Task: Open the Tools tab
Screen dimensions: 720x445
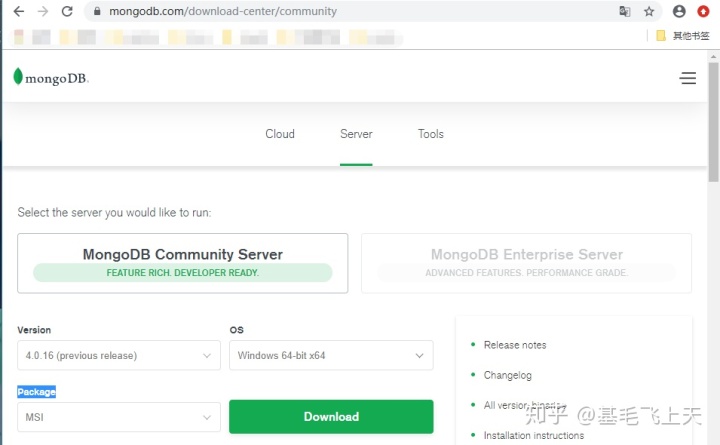Action: pyautogui.click(x=430, y=134)
